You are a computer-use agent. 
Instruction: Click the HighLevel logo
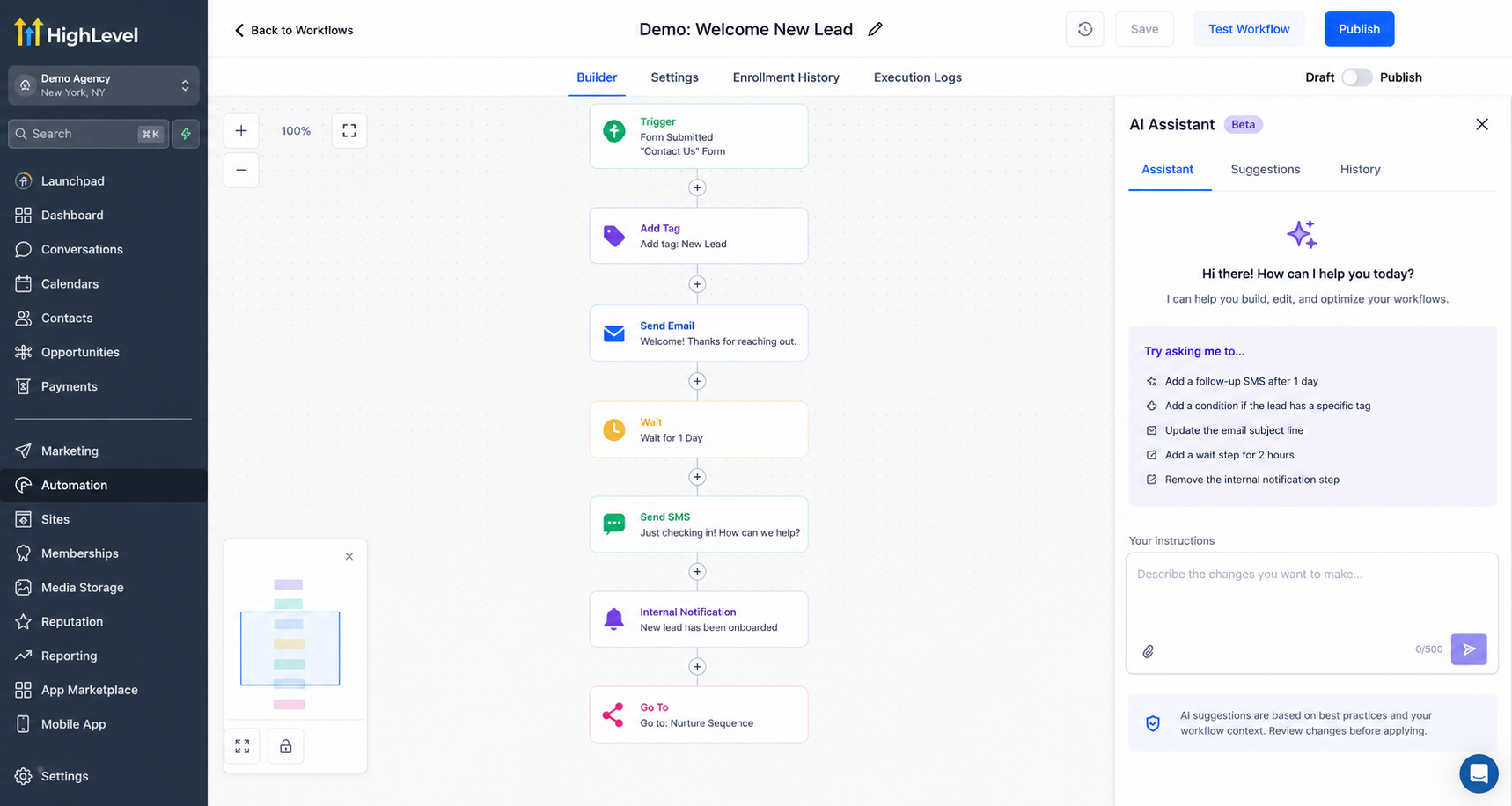(x=77, y=33)
